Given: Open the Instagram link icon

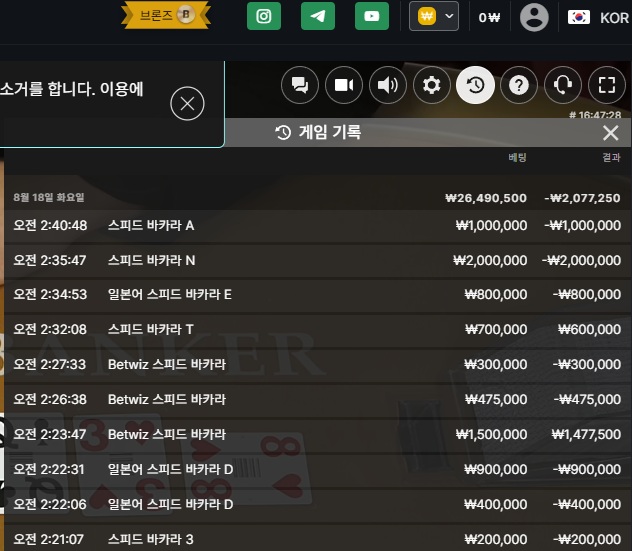Looking at the screenshot, I should 264,16.
